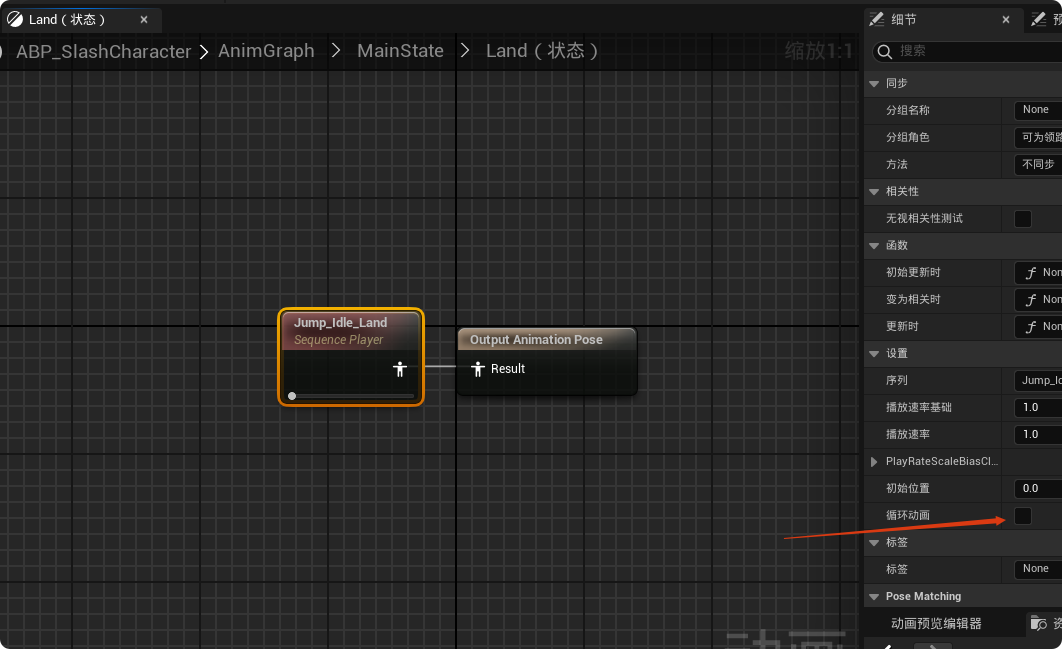Image resolution: width=1062 pixels, height=649 pixels.
Task: Collapse the 相关性 section
Action: (x=874, y=192)
